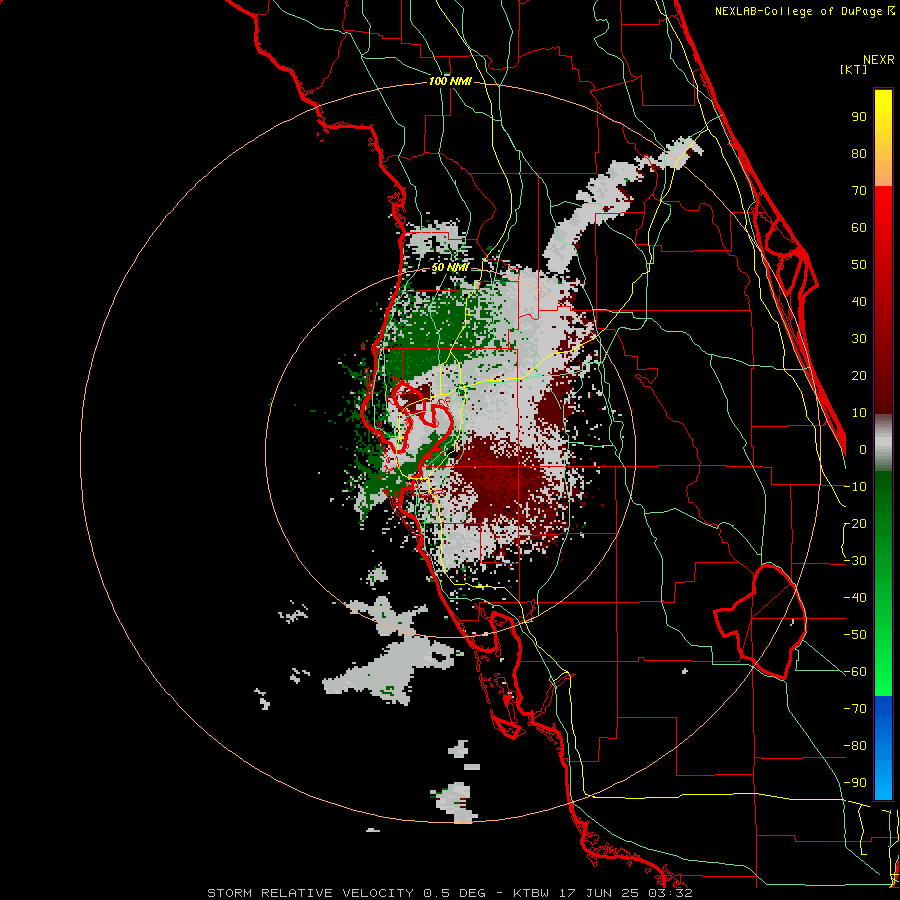This screenshot has height=900, width=900.
Task: Pick the bright red segment of color bar
Action: [x=883, y=210]
